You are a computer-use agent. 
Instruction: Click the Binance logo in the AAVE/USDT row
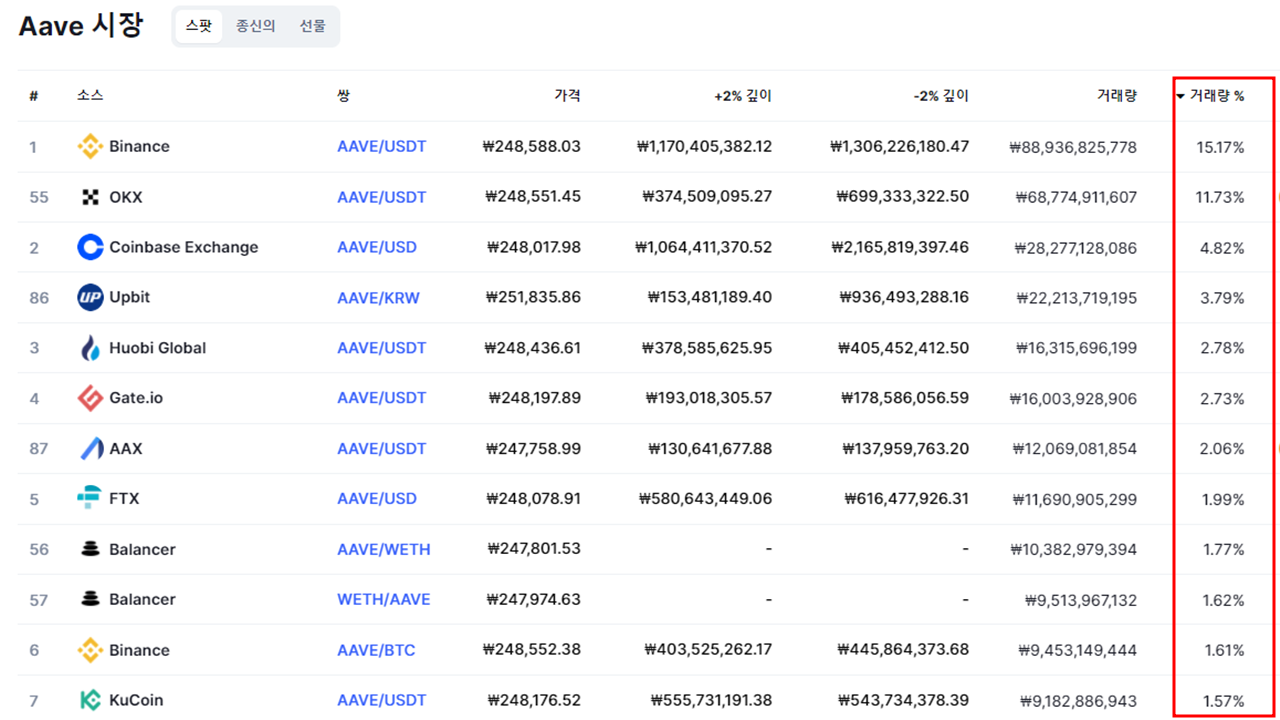coord(90,146)
